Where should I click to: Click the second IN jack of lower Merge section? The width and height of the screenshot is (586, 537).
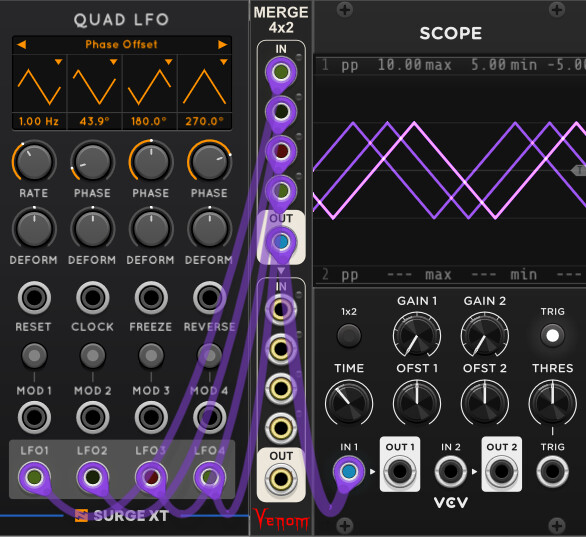click(281, 349)
